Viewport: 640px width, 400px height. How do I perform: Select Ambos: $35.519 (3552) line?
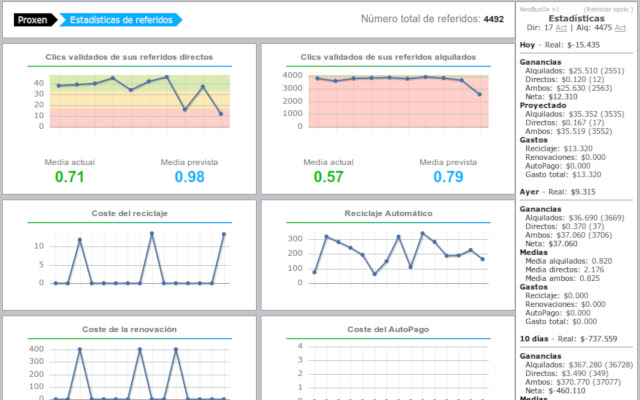[569, 131]
